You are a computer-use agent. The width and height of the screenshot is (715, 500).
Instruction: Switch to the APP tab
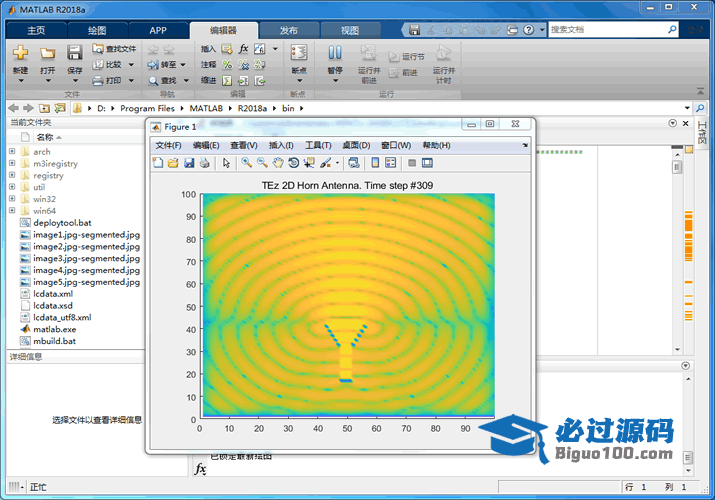158,30
